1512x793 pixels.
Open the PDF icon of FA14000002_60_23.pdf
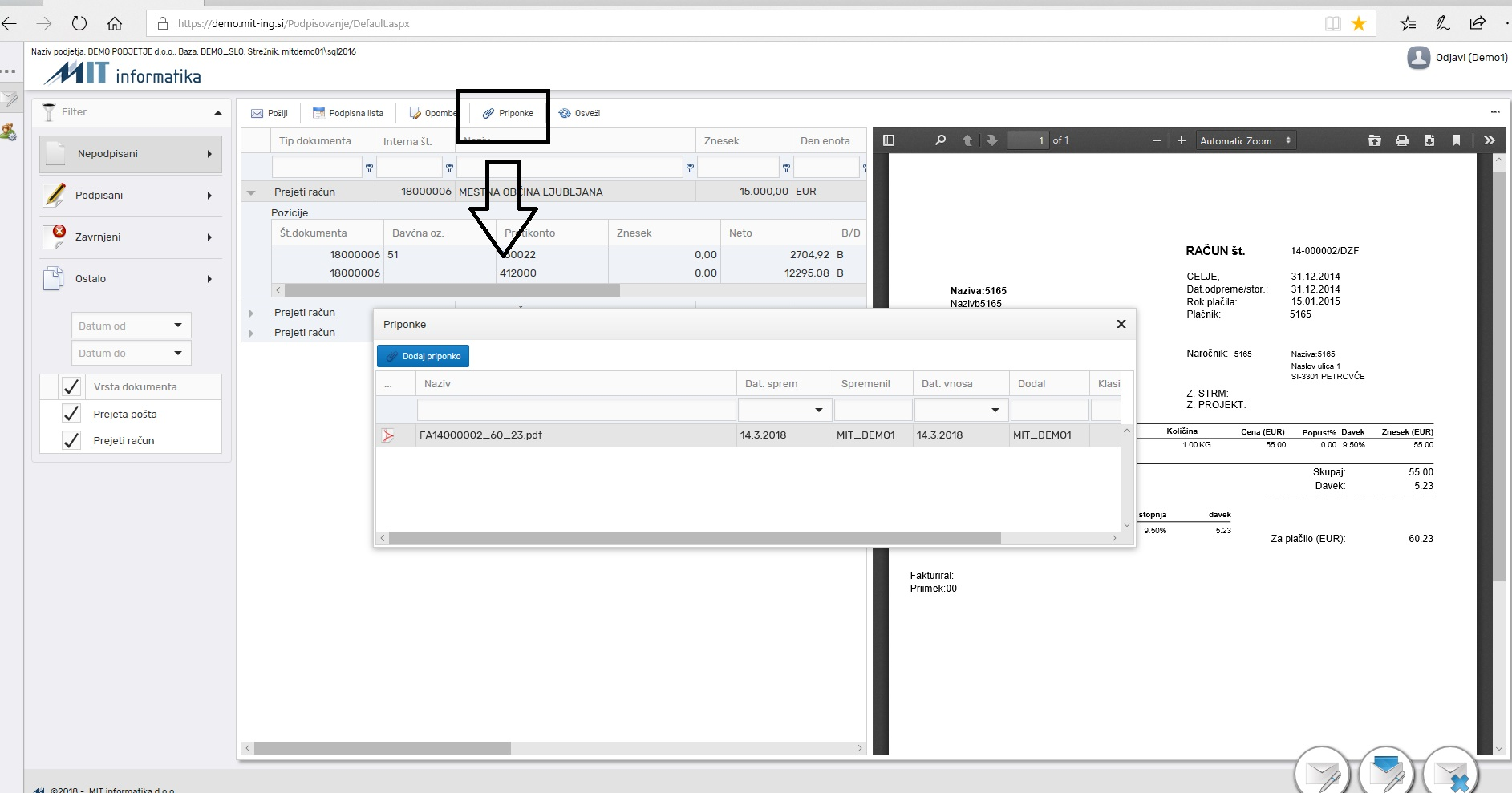tap(388, 435)
